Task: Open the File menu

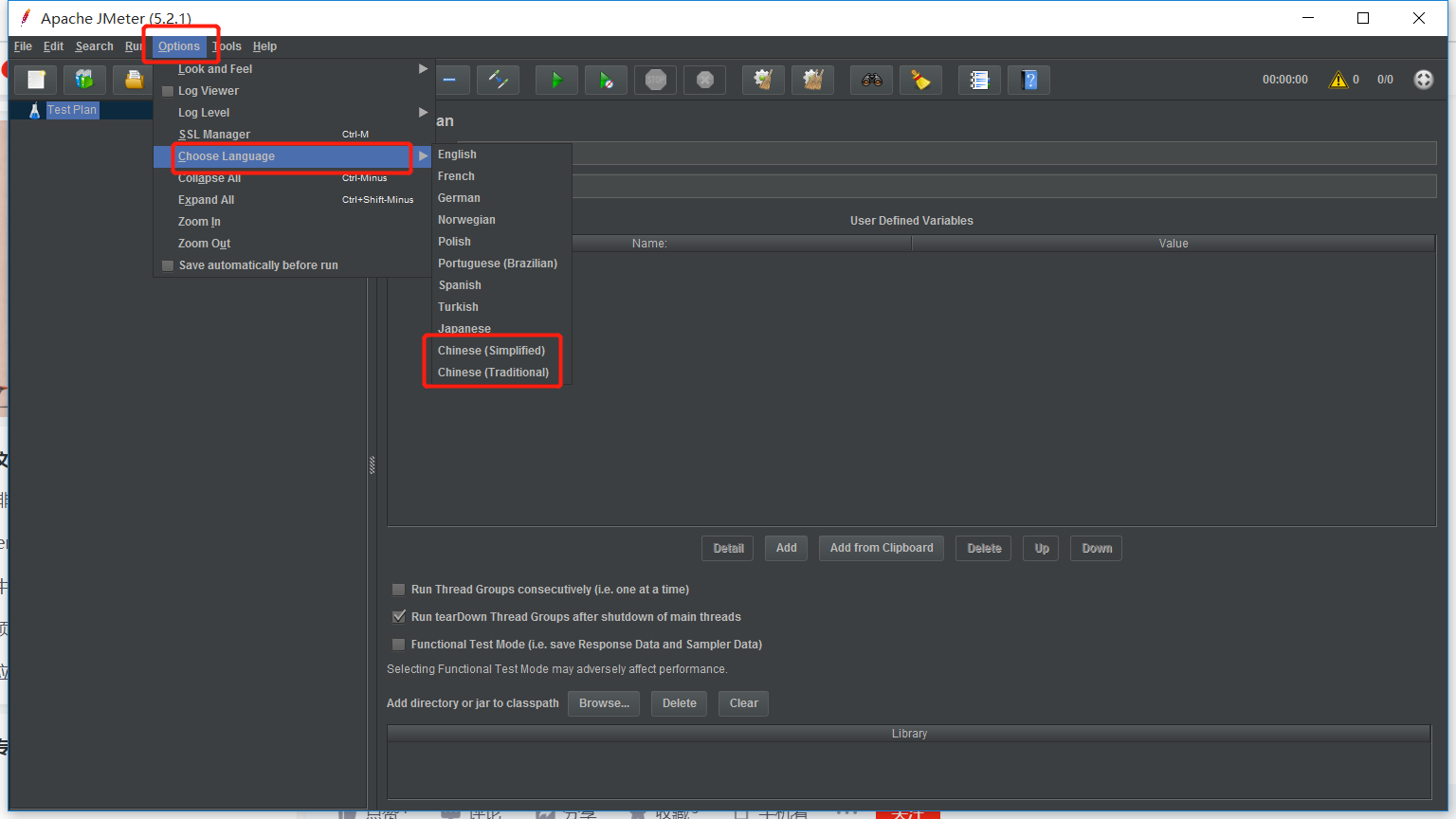Action: coord(23,46)
